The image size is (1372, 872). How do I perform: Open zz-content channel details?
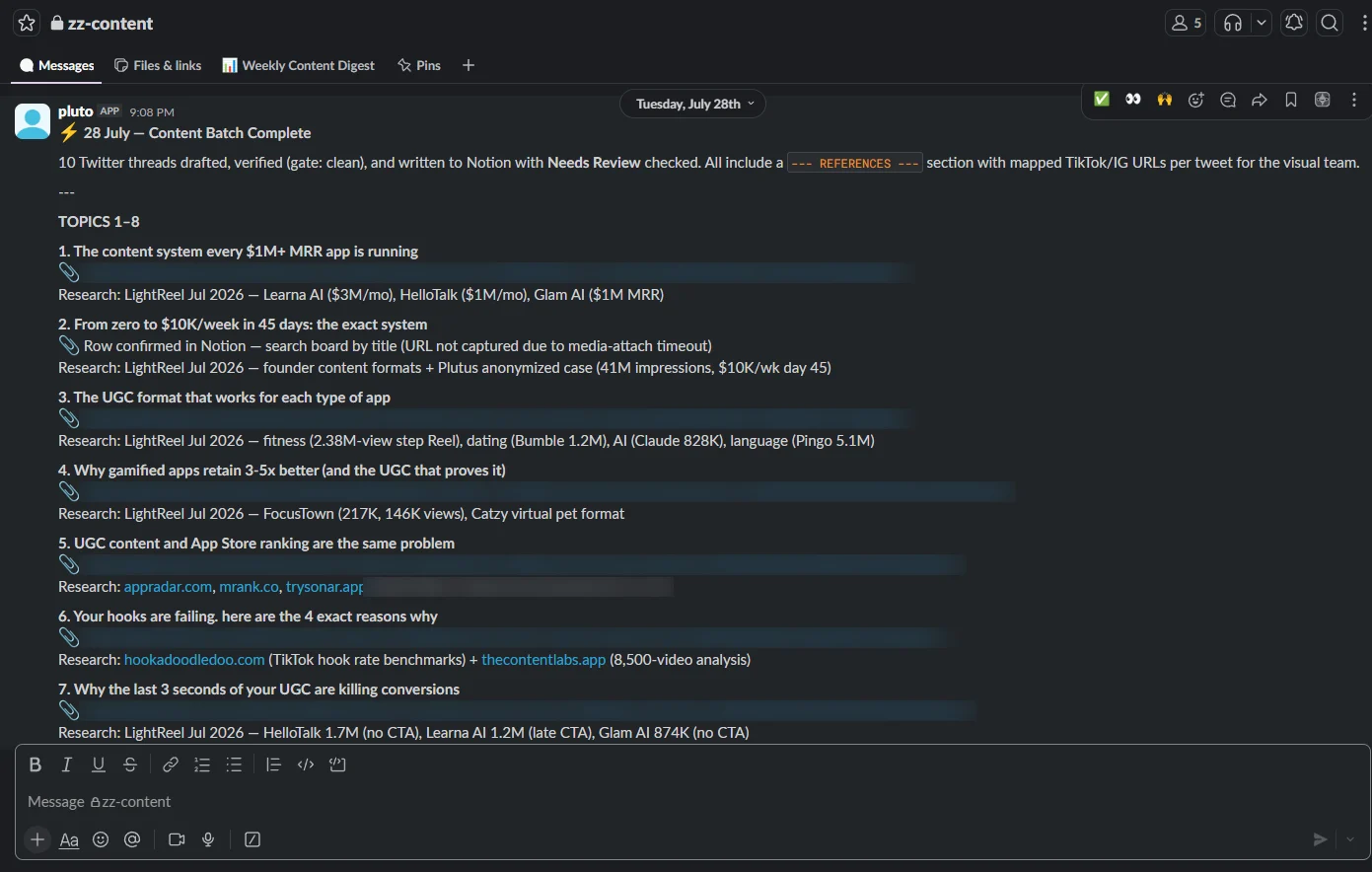(102, 23)
